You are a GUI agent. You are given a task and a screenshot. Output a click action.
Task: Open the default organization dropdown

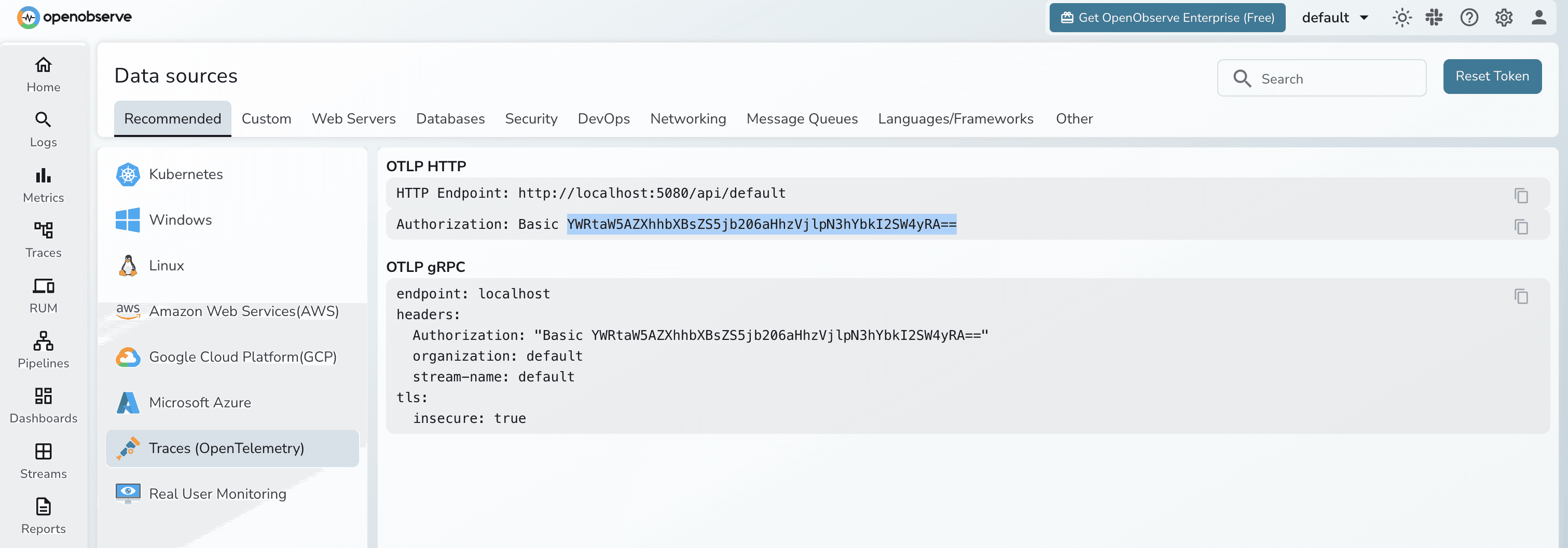tap(1335, 17)
